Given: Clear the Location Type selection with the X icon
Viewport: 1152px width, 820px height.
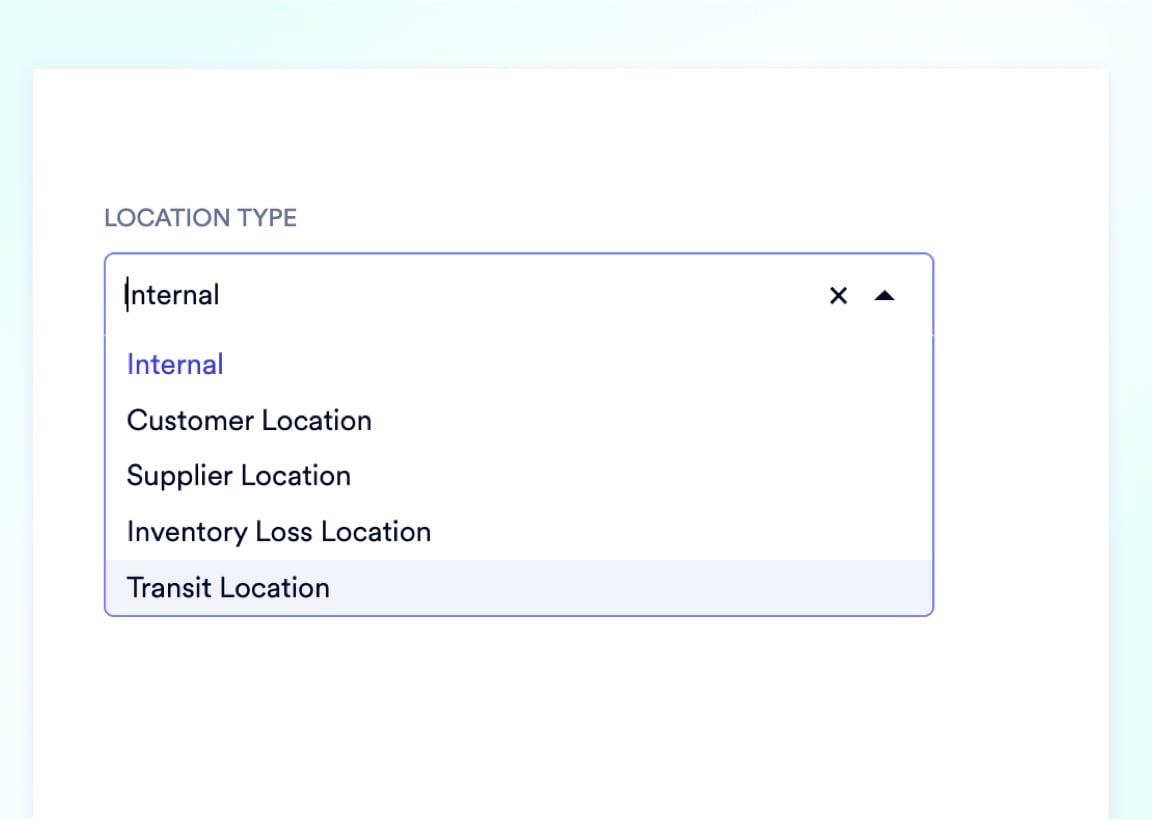Looking at the screenshot, I should [838, 295].
